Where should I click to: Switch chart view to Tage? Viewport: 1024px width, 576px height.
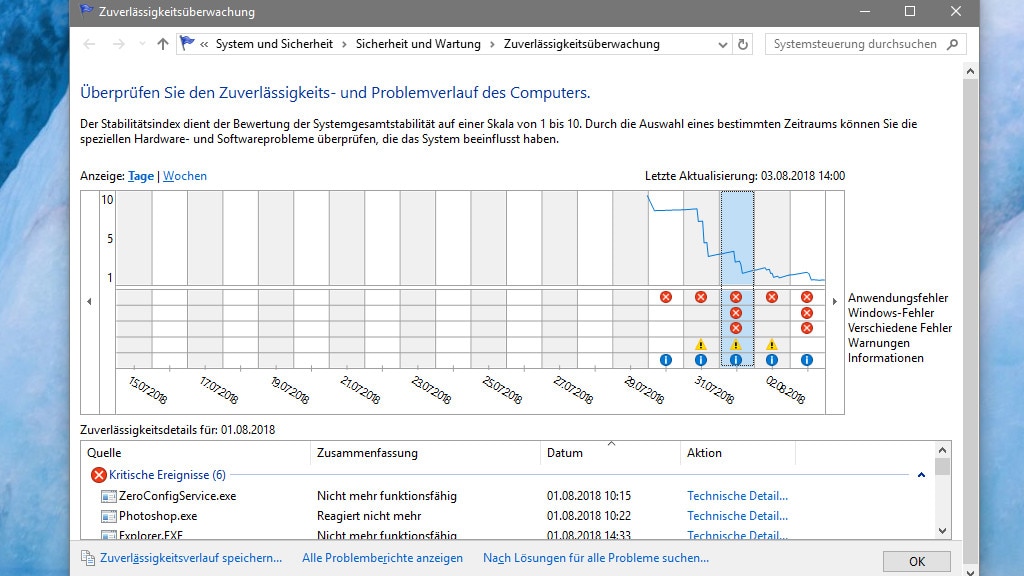click(141, 176)
